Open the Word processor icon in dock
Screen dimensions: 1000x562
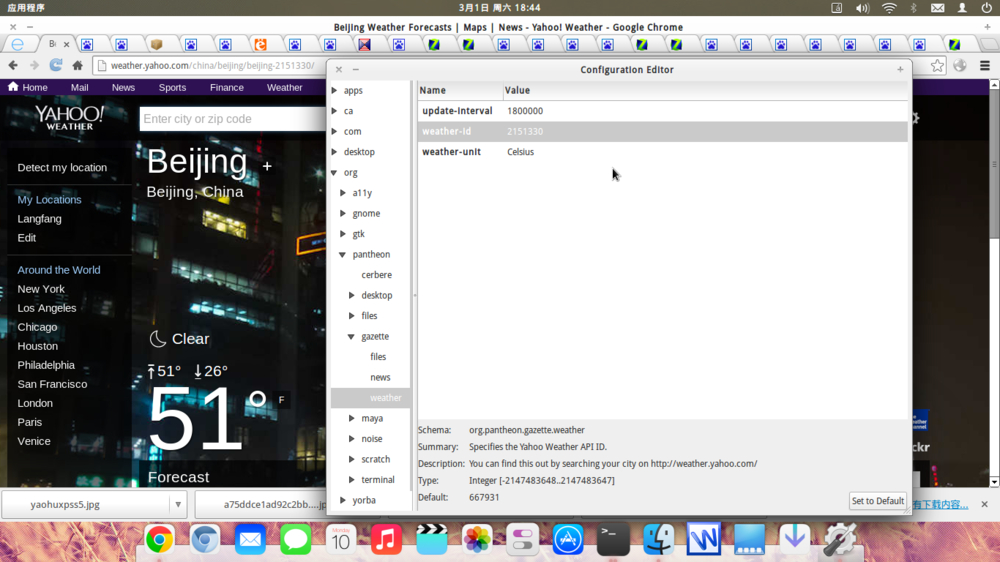[703, 540]
